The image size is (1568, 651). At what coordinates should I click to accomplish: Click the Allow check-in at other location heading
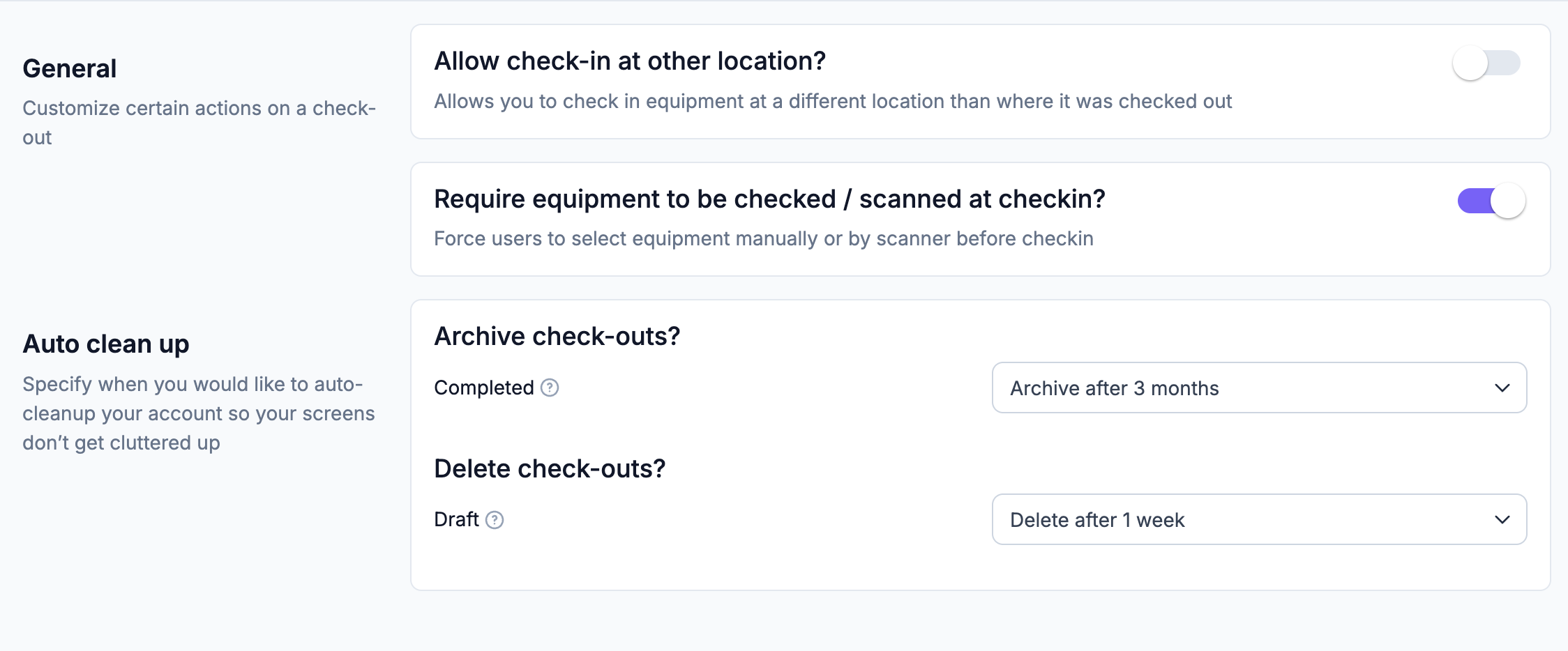tap(630, 61)
